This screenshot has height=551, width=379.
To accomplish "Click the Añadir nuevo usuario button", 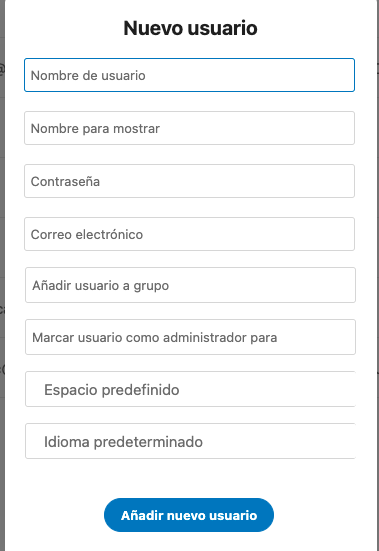I will (x=189, y=515).
